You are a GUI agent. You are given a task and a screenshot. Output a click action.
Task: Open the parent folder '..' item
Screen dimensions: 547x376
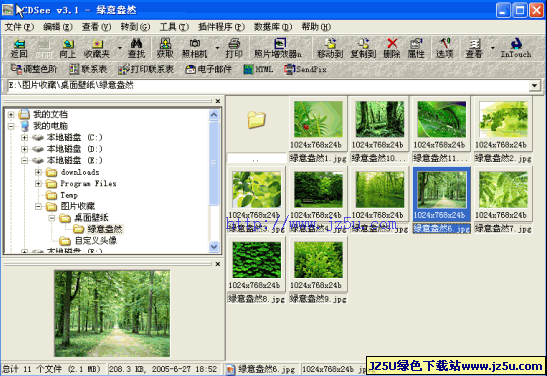pyautogui.click(x=256, y=130)
